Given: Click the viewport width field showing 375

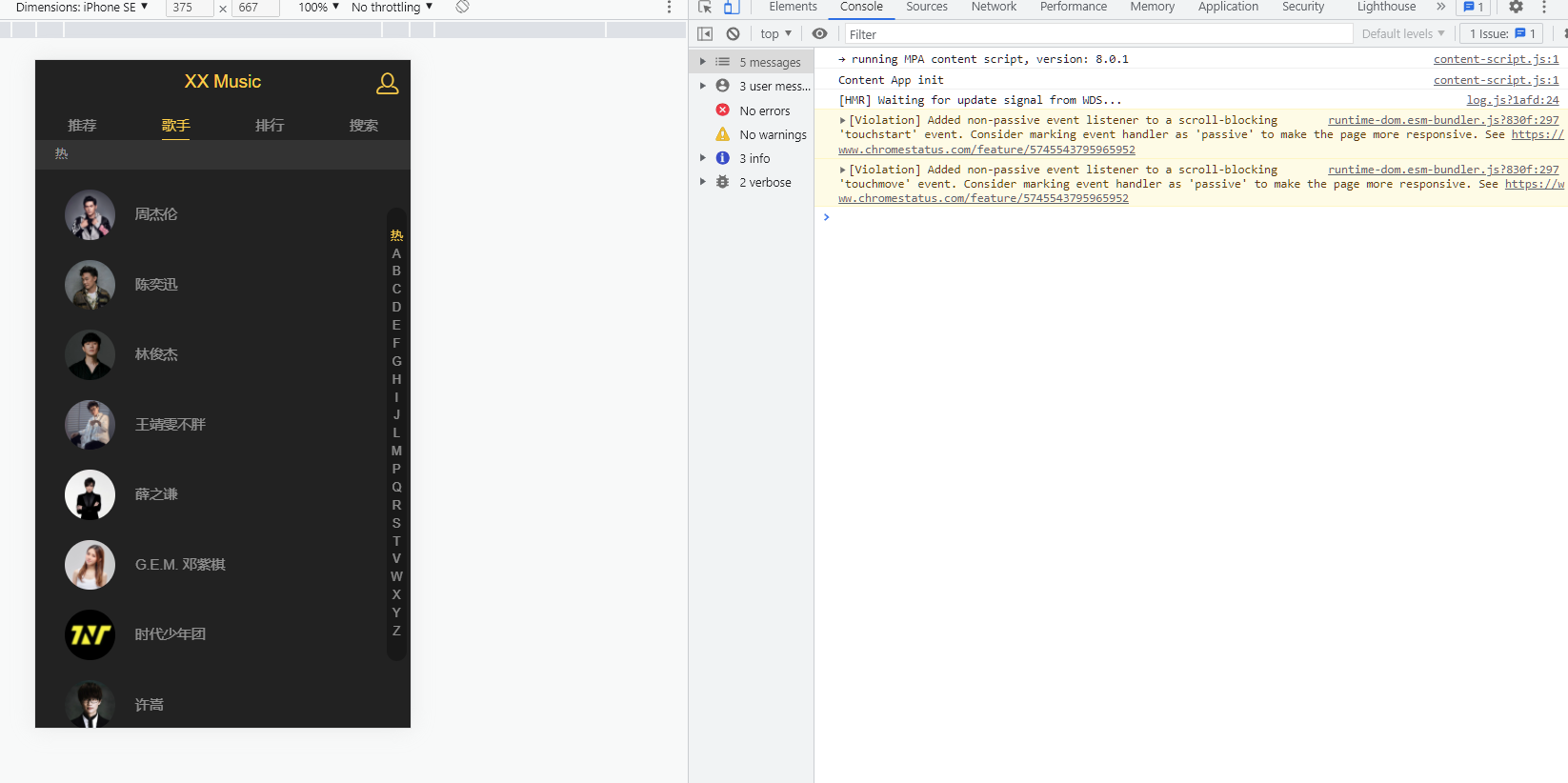Looking at the screenshot, I should pos(190,8).
